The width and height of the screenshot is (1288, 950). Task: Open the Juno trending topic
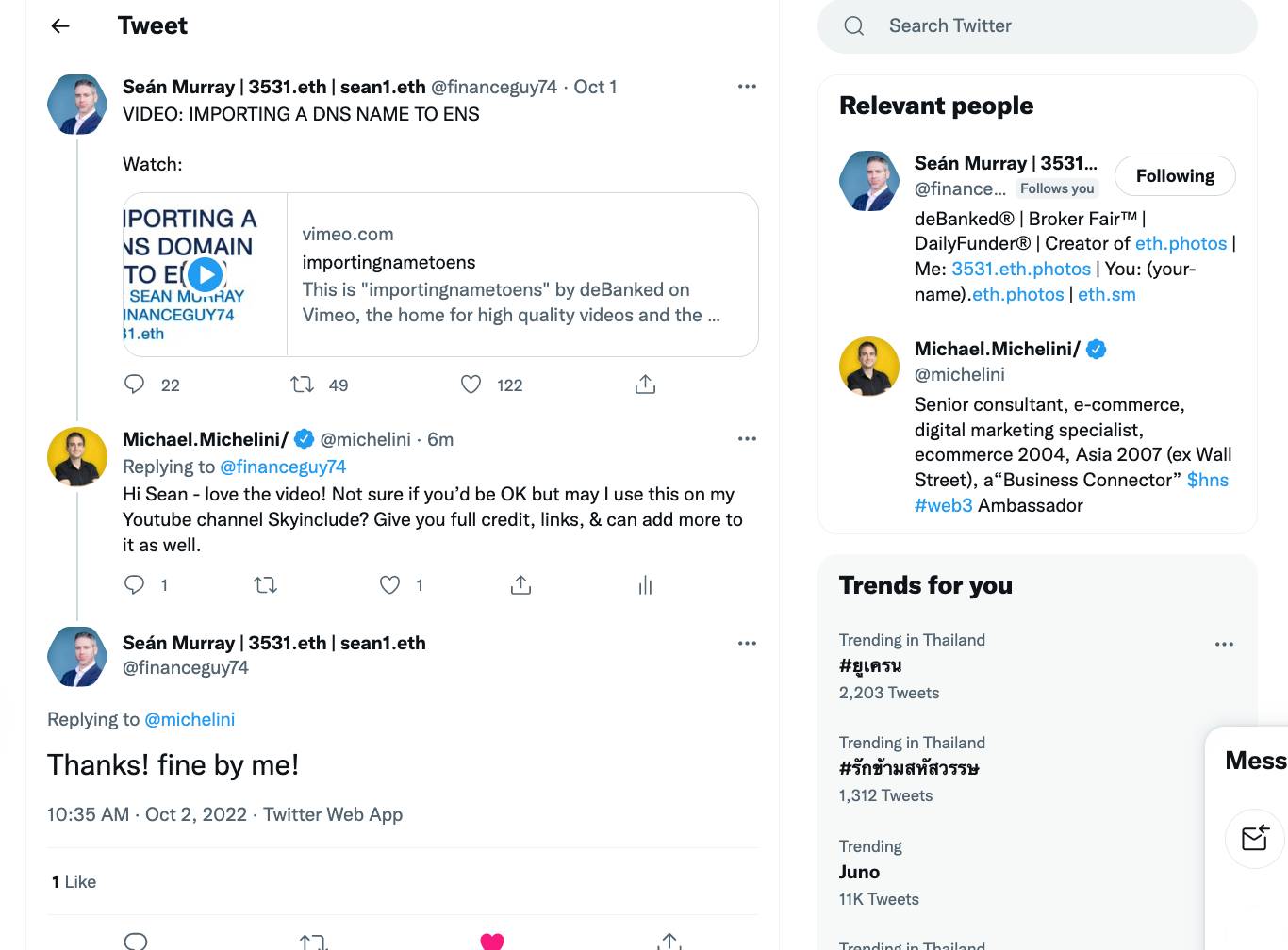pos(859,873)
